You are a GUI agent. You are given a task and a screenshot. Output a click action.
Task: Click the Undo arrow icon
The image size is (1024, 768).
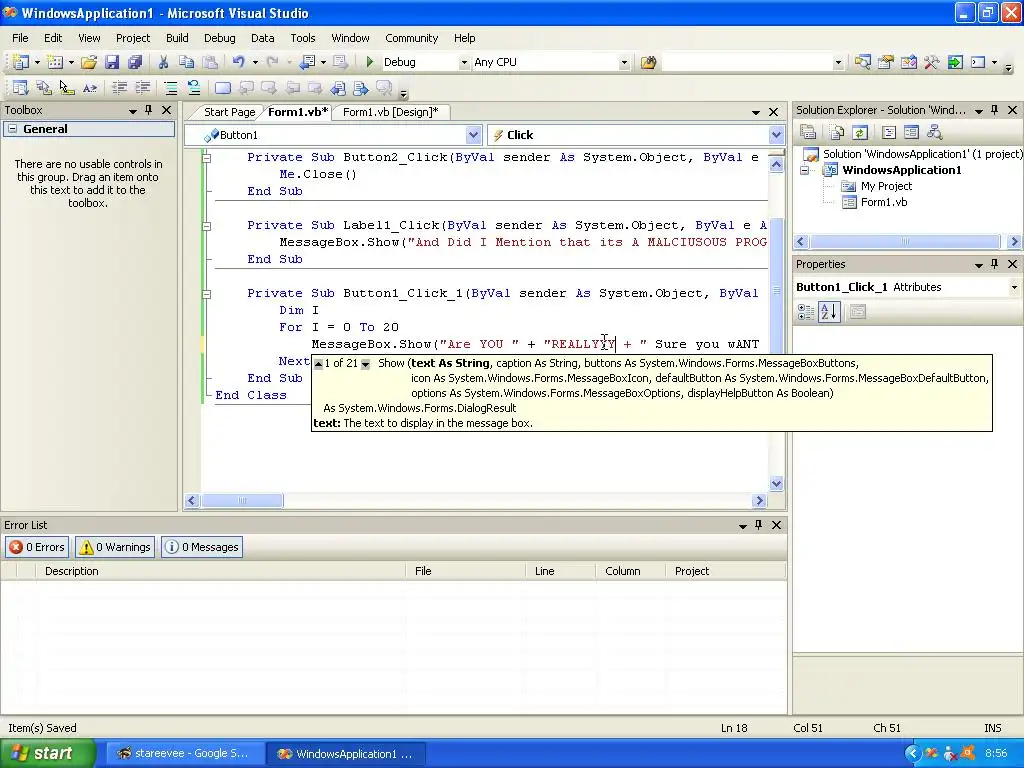238,62
